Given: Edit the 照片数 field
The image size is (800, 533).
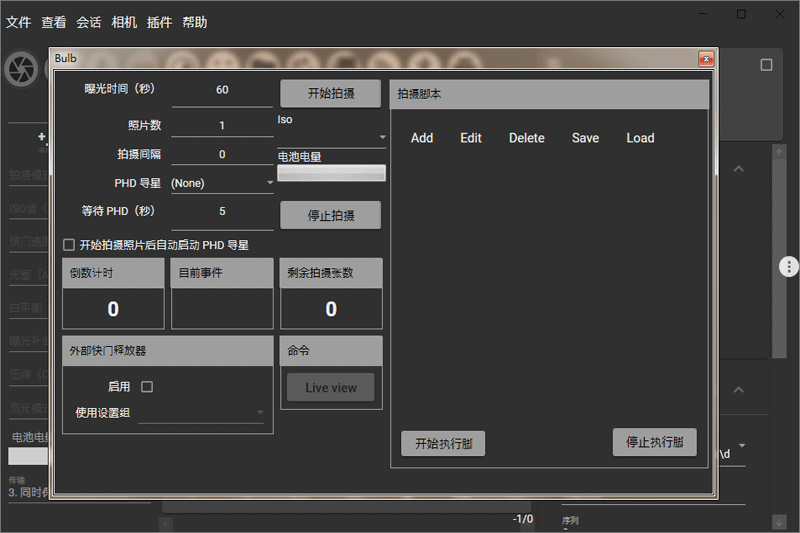Looking at the screenshot, I should pos(222,125).
